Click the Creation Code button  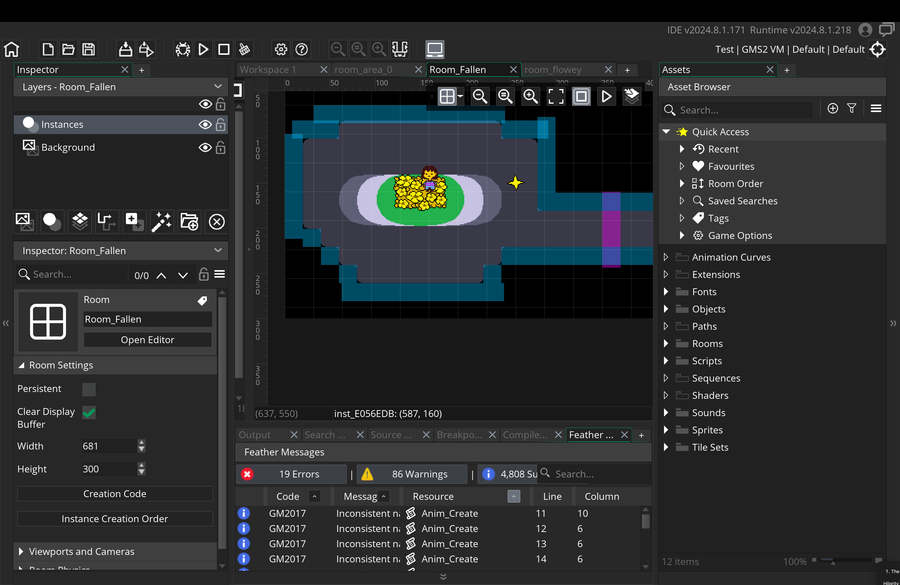[115, 494]
